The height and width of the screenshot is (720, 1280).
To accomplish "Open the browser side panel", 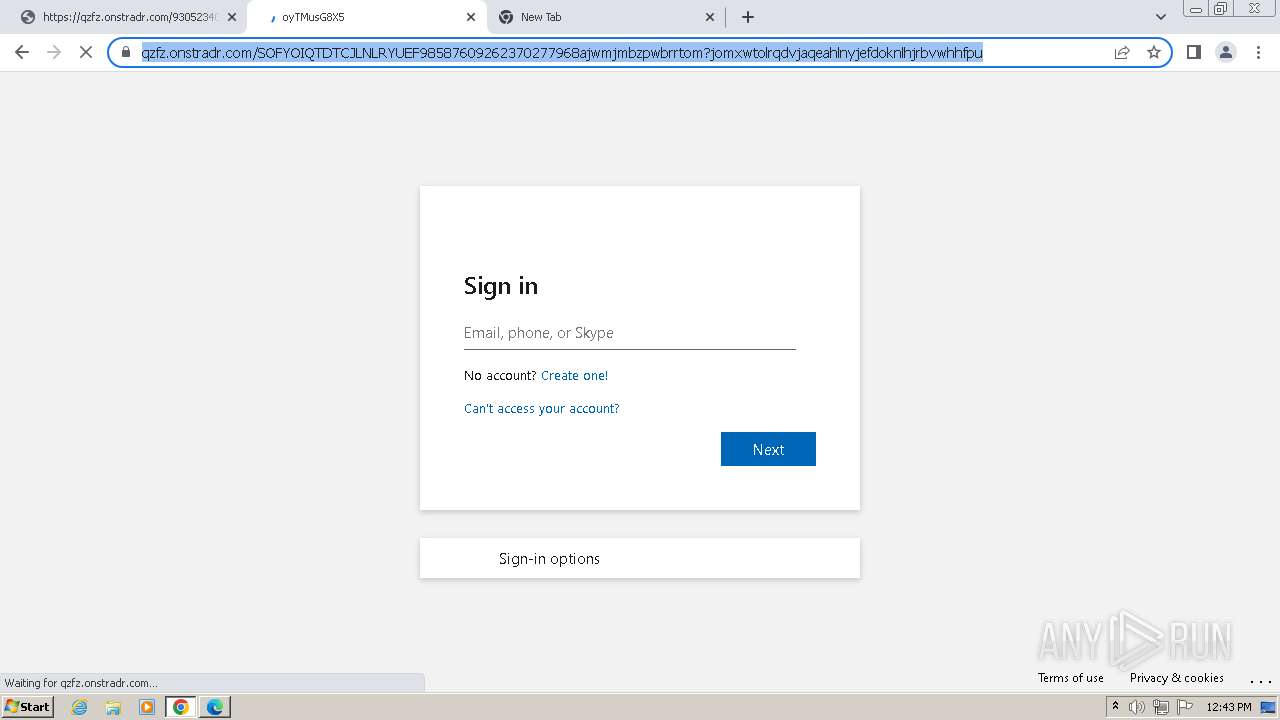I will 1193,52.
